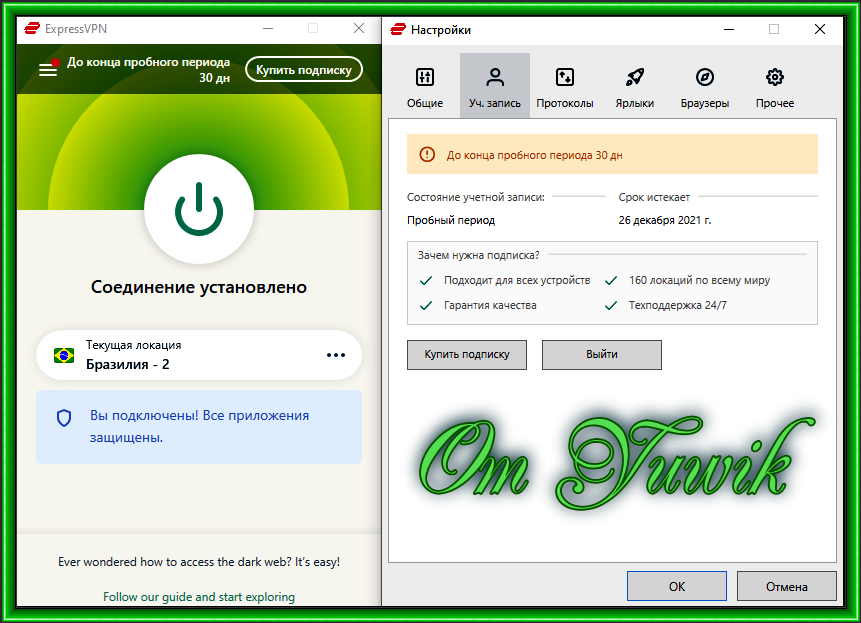This screenshot has height=623, width=861.
Task: Click the shield icon in connected notice
Action: [64, 418]
